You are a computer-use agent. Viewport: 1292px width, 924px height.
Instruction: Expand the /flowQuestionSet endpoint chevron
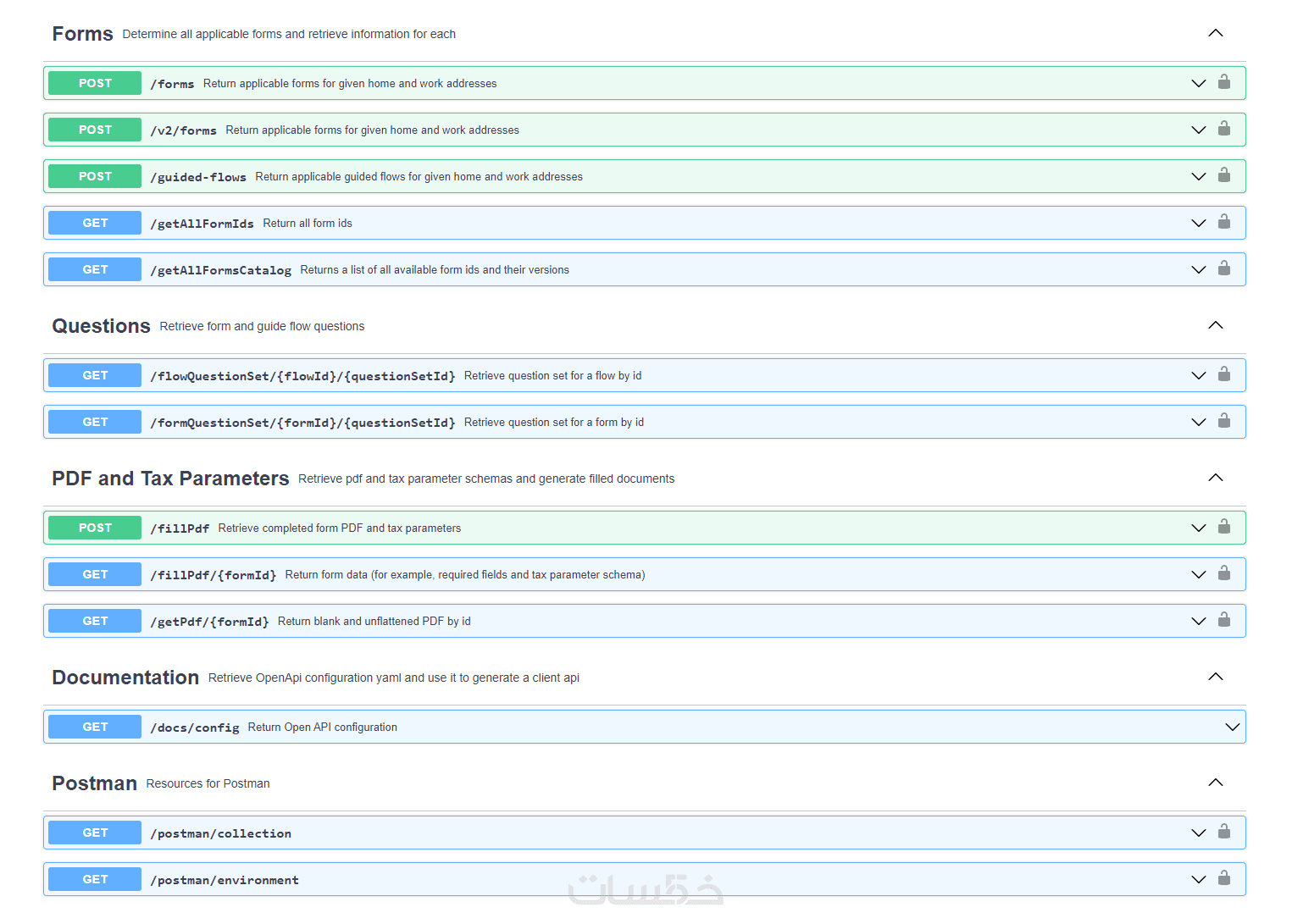pyautogui.click(x=1199, y=376)
